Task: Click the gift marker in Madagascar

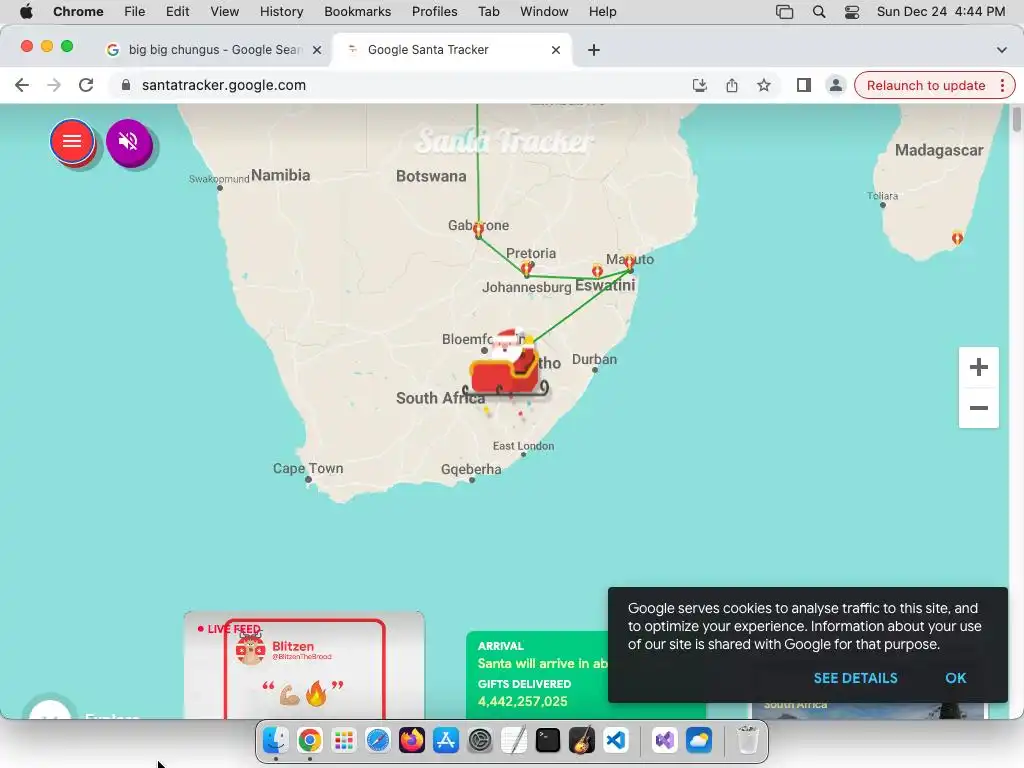Action: point(957,238)
